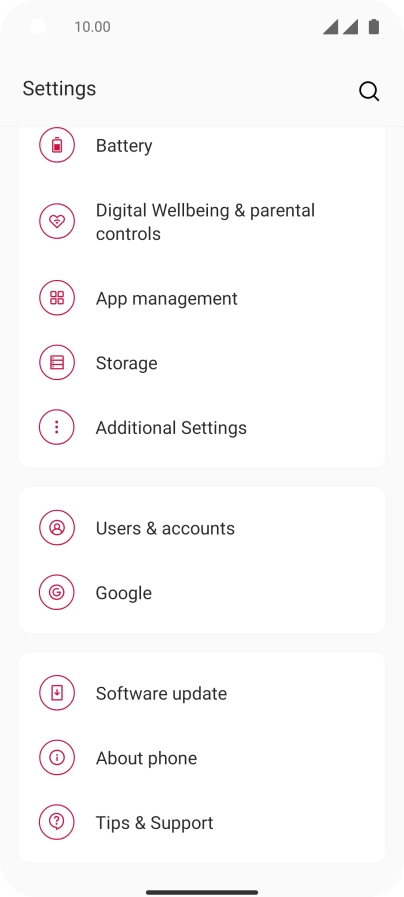The image size is (404, 897).
Task: Open Battery settings
Action: [x=202, y=145]
